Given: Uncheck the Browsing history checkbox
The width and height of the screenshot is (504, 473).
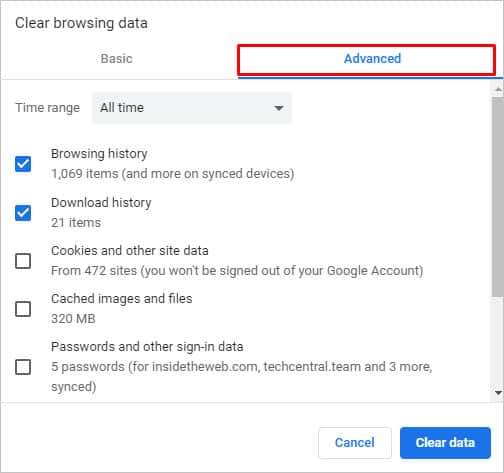Looking at the screenshot, I should point(23,164).
